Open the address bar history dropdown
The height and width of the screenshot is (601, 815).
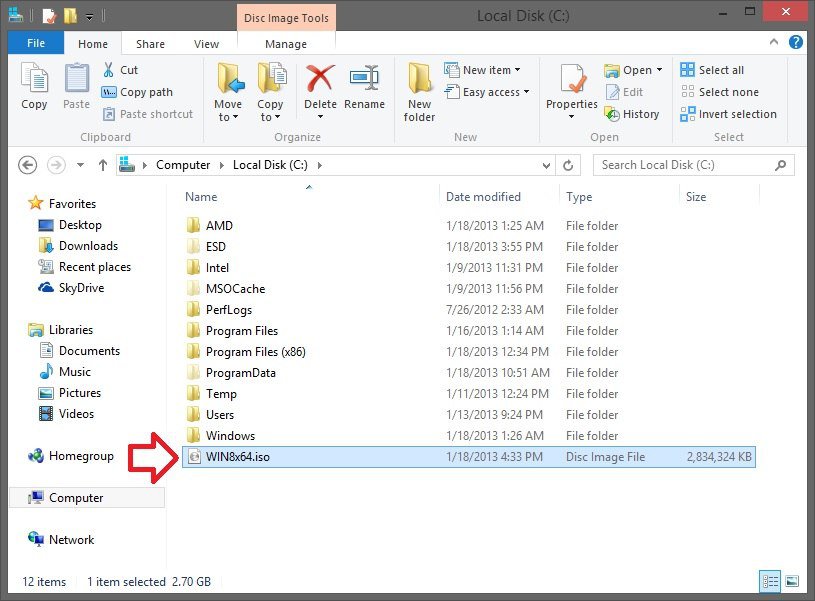[546, 165]
